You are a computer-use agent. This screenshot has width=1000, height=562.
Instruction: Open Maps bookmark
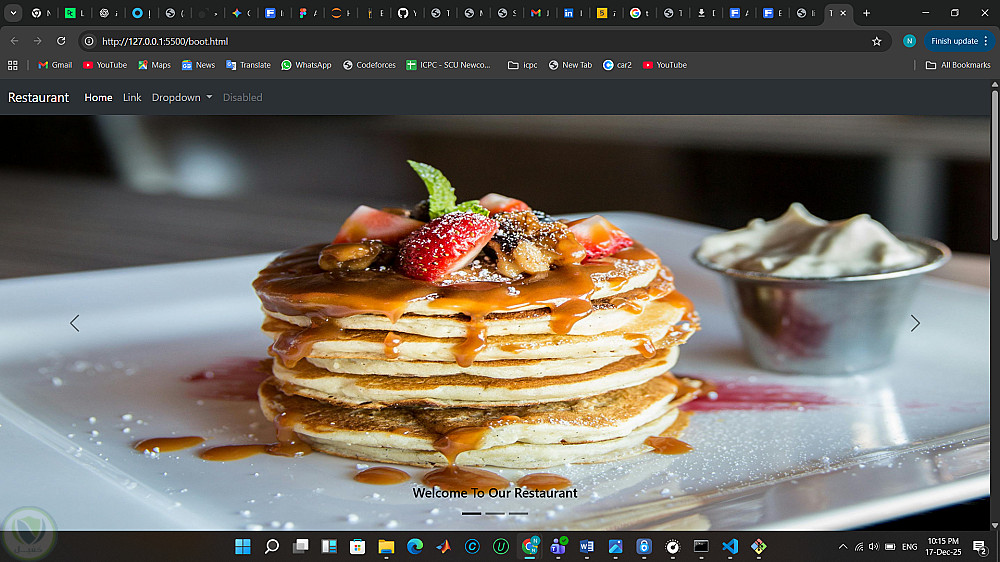click(154, 65)
